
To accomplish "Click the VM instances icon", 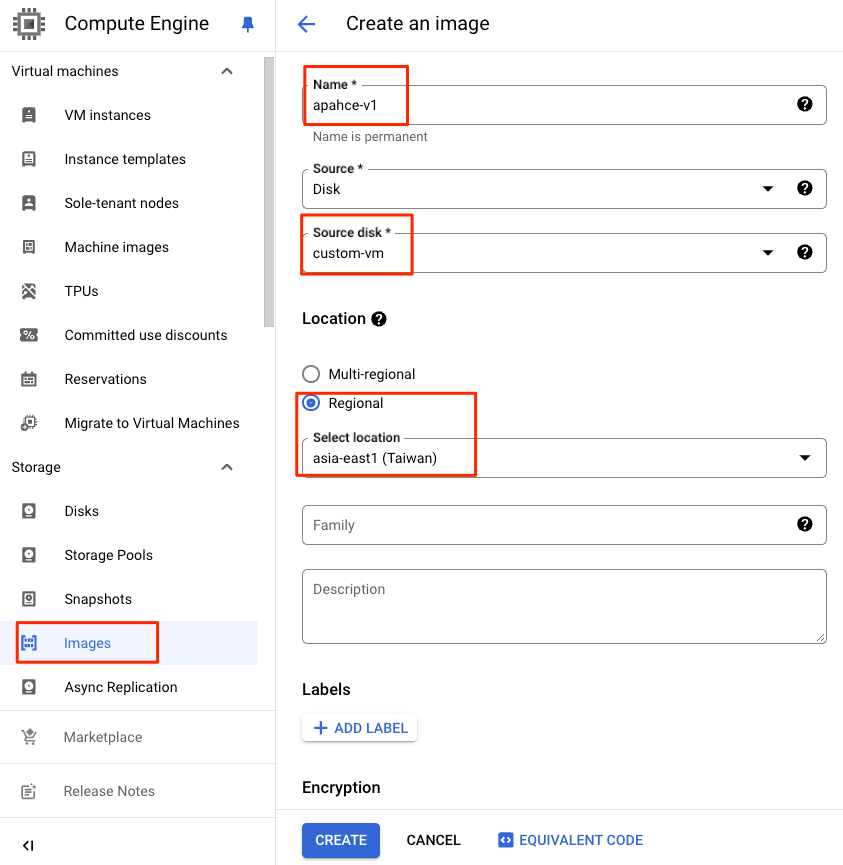I will 29,115.
